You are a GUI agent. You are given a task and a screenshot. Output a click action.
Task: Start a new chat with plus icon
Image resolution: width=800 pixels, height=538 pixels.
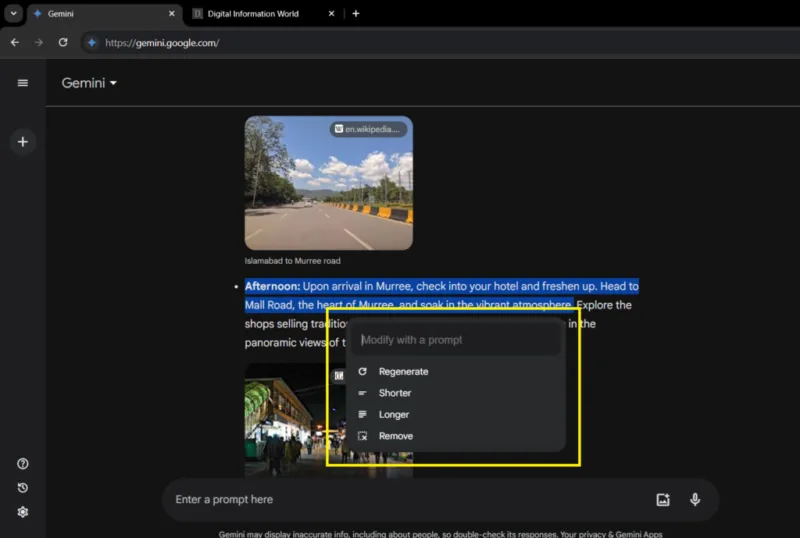click(x=23, y=142)
